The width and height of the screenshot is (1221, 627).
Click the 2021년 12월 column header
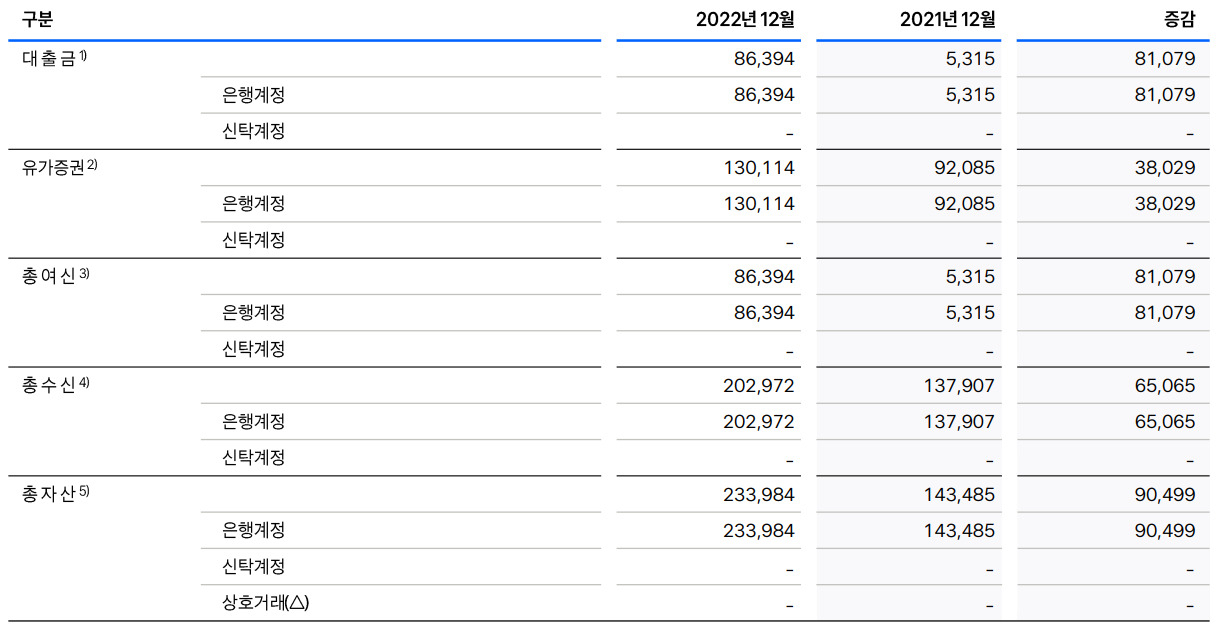[x=946, y=19]
